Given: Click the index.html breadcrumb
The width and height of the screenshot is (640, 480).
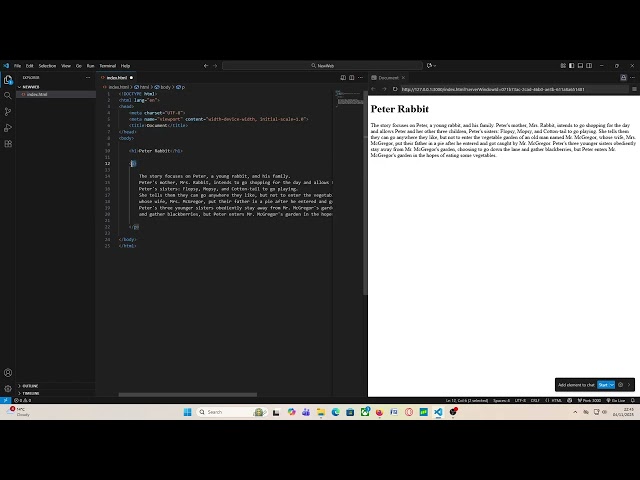Looking at the screenshot, I should pyautogui.click(x=118, y=87).
